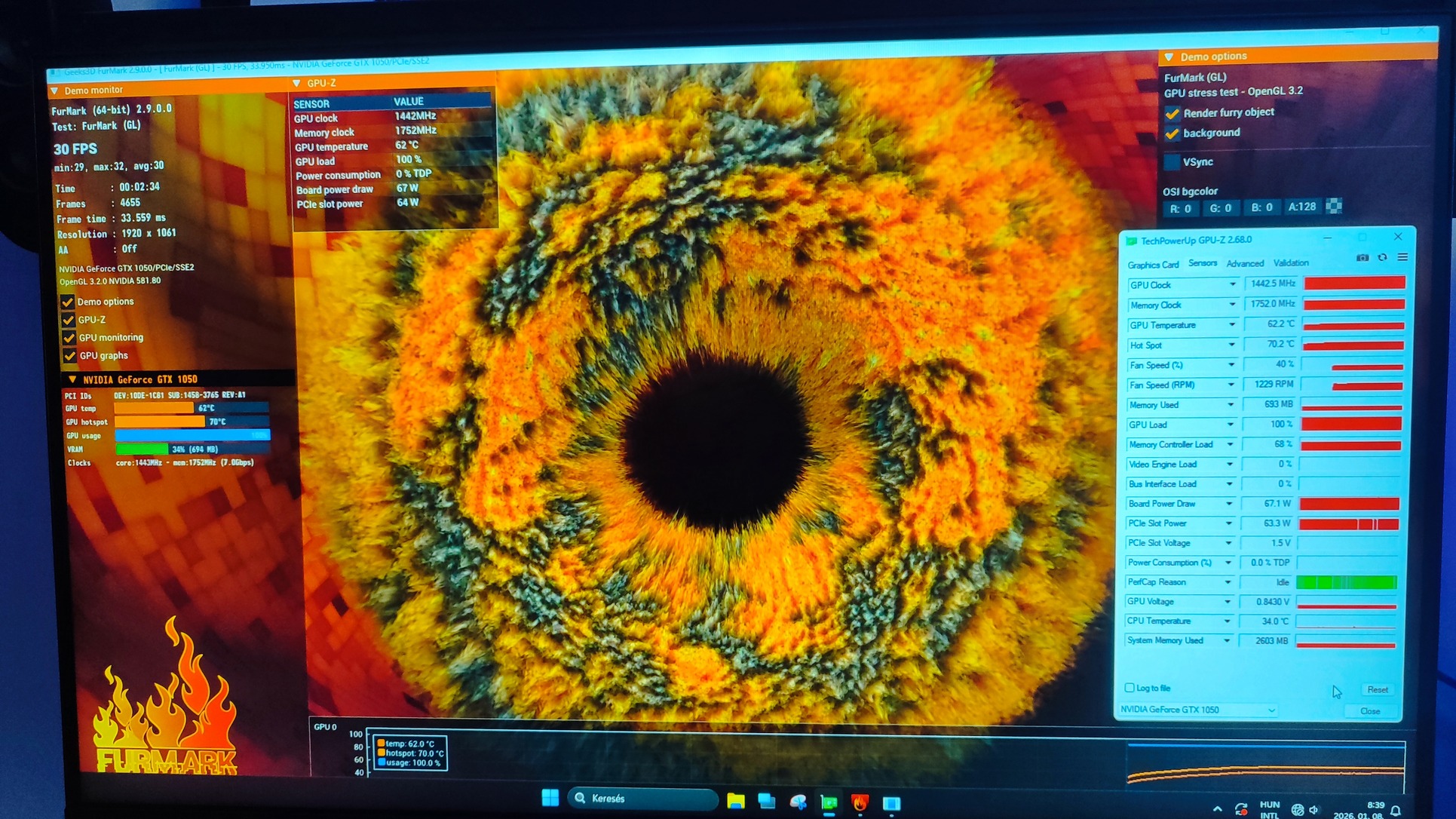This screenshot has height=819, width=1456.
Task: Enable the Log to file checkbox
Action: pos(1130,688)
